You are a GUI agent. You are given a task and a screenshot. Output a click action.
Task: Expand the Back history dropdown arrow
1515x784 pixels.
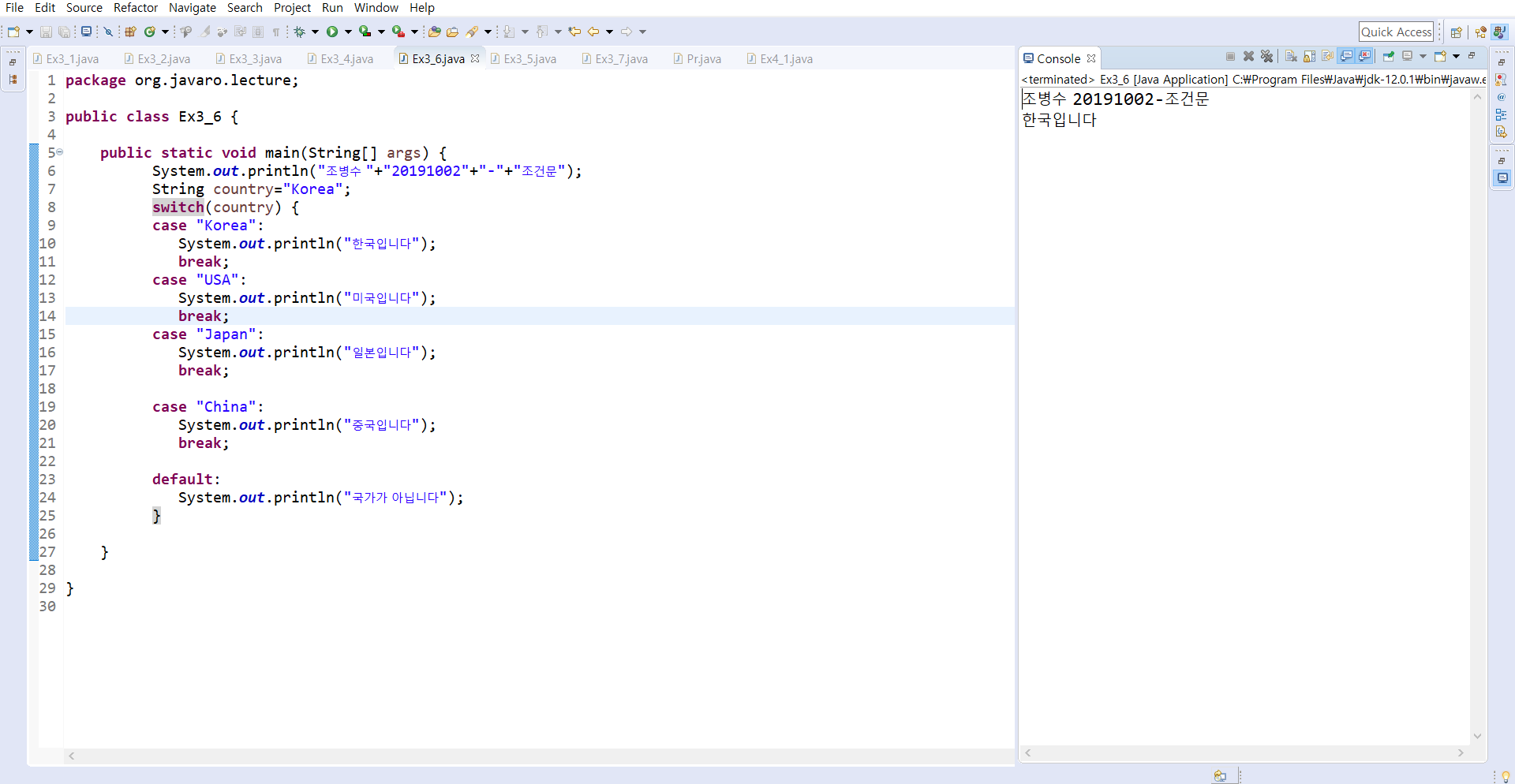[x=609, y=32]
